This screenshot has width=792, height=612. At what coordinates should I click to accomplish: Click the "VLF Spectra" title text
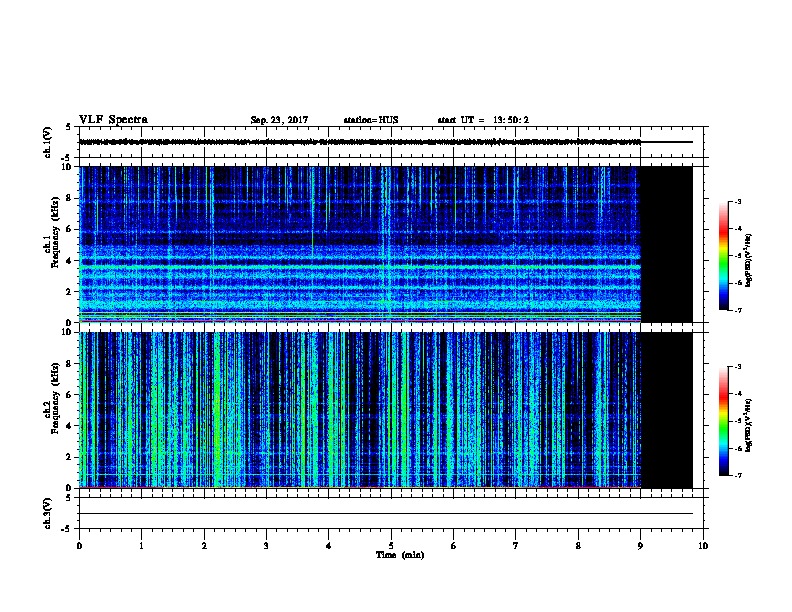tap(113, 120)
